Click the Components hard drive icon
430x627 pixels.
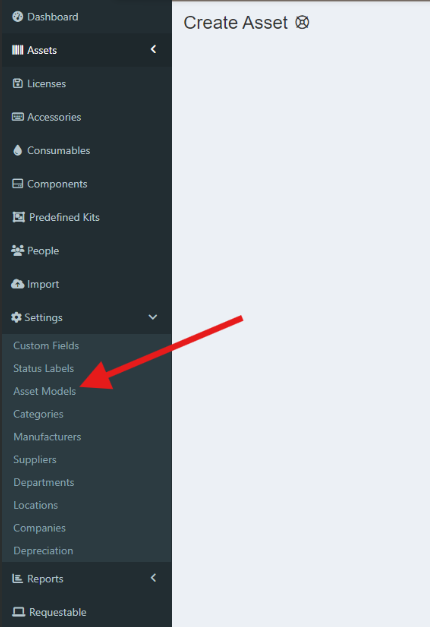tap(18, 184)
